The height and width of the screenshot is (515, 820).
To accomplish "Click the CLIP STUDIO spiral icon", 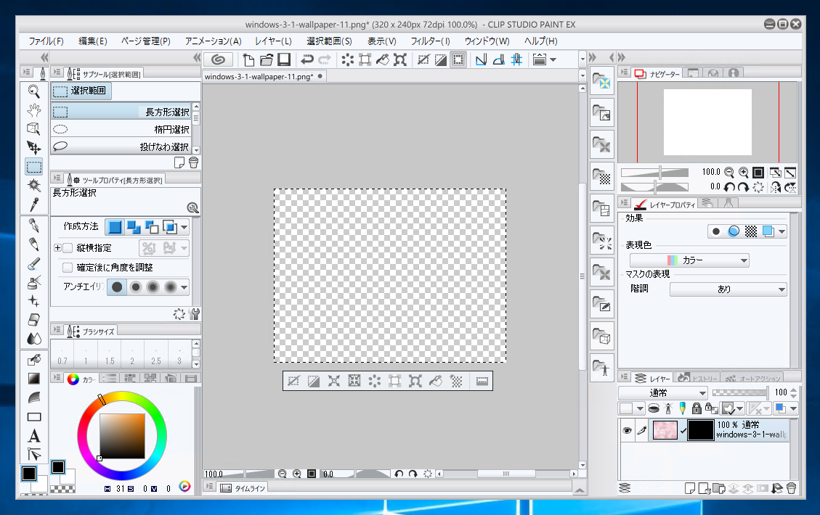I will (x=218, y=60).
